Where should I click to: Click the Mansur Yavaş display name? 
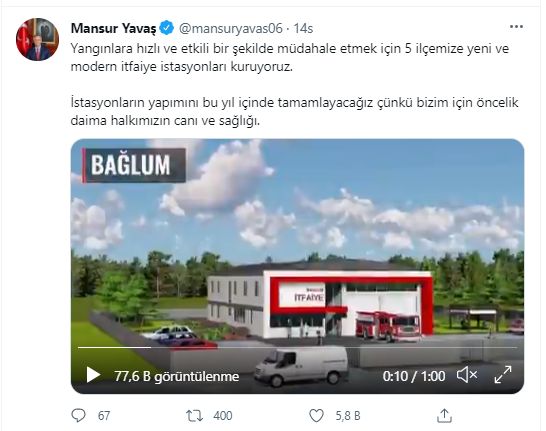click(x=114, y=28)
